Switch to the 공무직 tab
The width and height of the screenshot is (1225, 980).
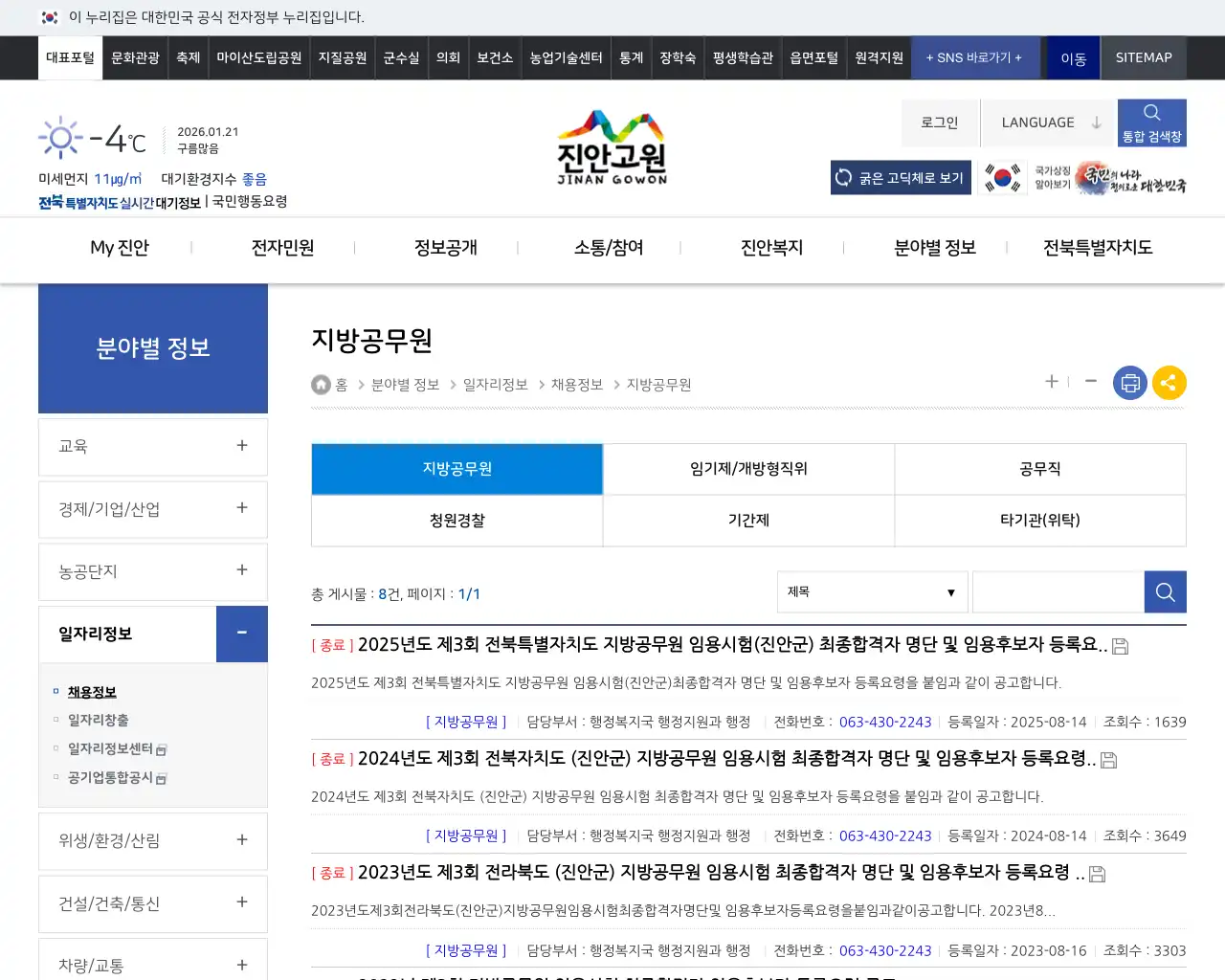tap(1040, 469)
